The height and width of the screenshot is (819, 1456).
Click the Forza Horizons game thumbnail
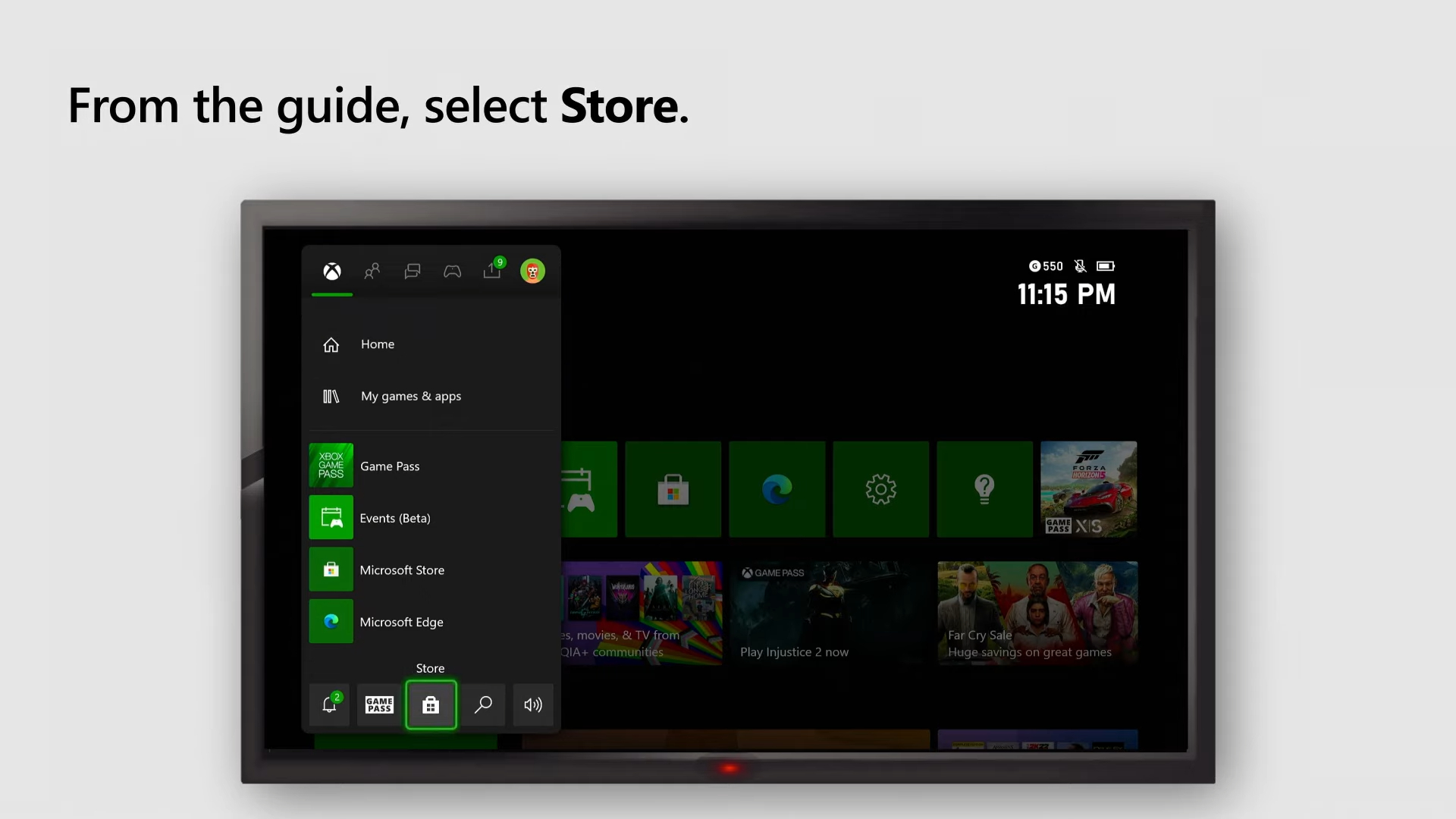coord(1088,488)
